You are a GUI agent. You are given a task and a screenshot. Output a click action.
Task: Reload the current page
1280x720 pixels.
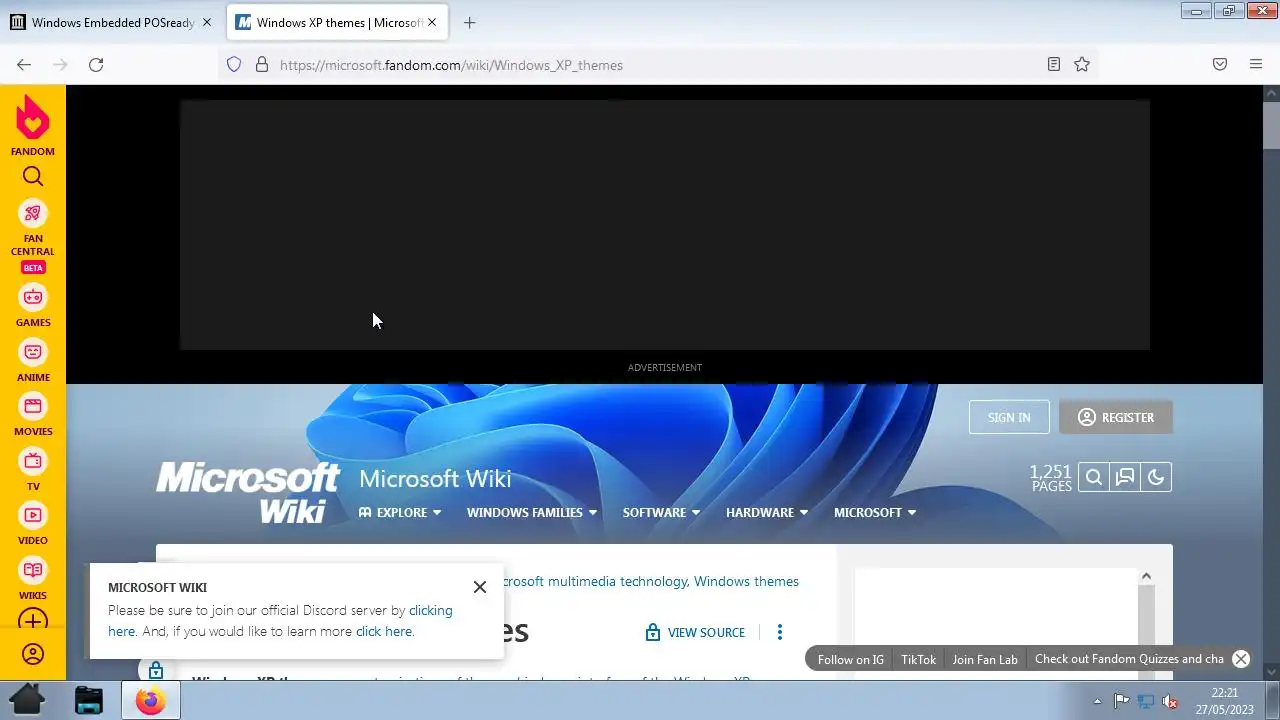click(96, 64)
